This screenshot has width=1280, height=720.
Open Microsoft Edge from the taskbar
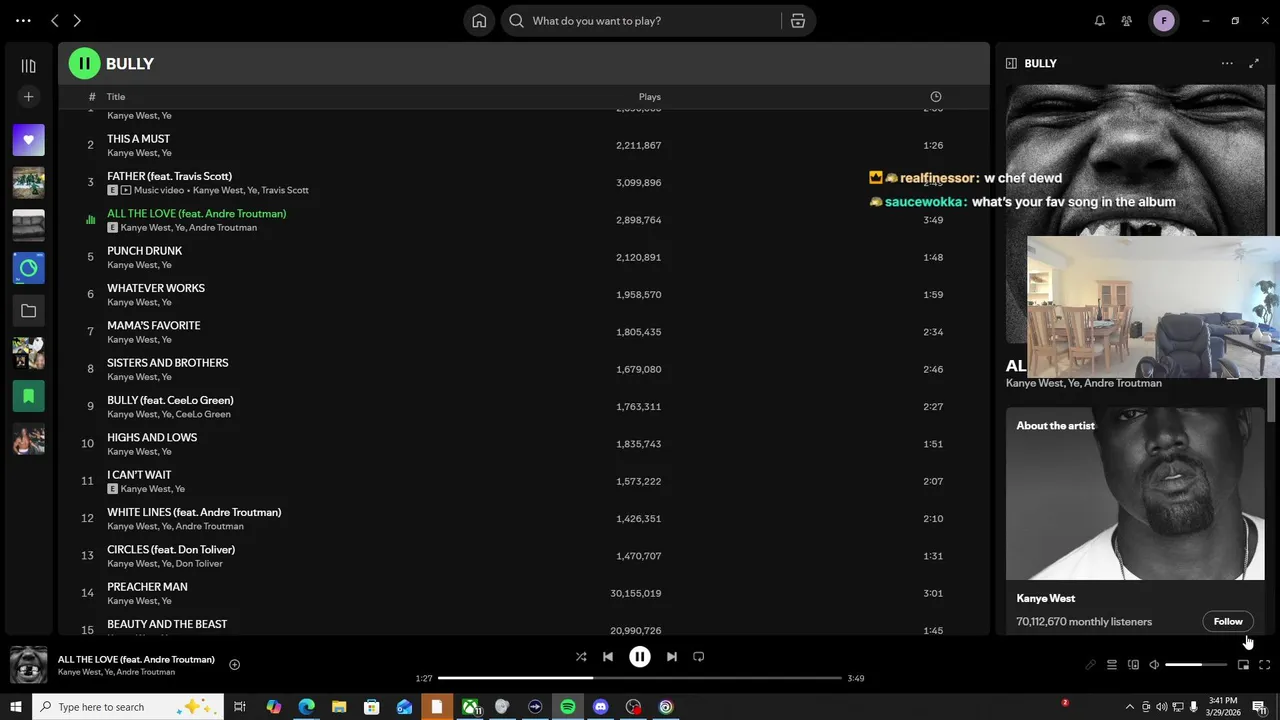pyautogui.click(x=306, y=707)
